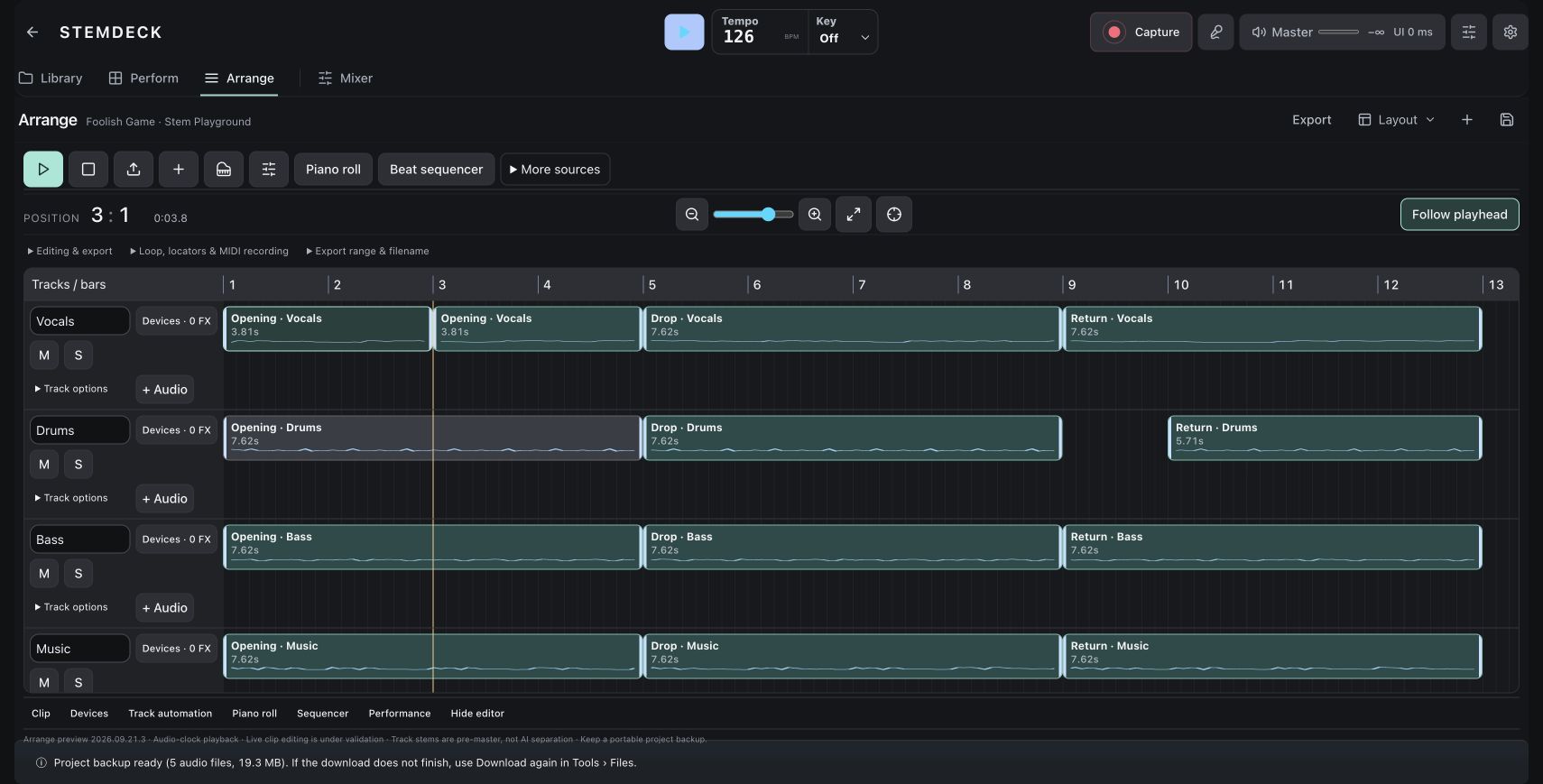Adjust the Master volume slider
Image resolution: width=1543 pixels, height=784 pixels.
(x=1338, y=32)
